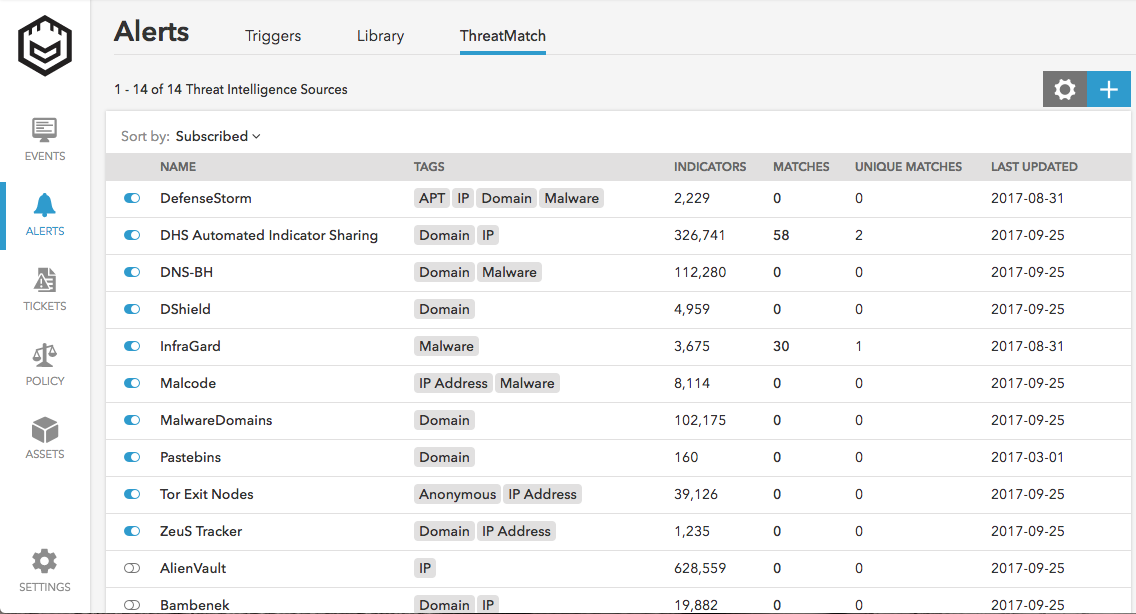Viewport: 1136px width, 614px height.
Task: Open the Pastebins source entry
Action: (191, 457)
